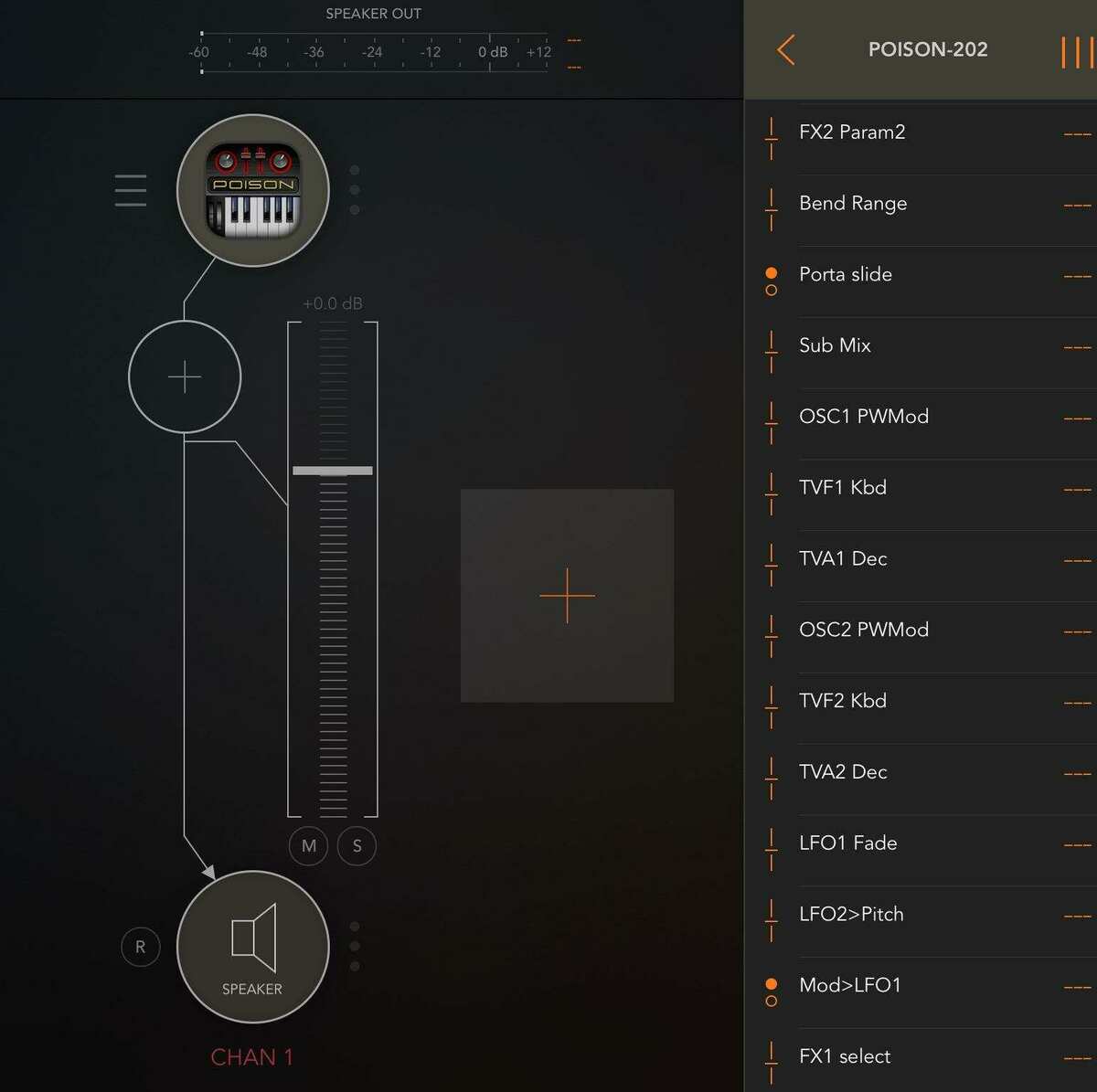Screen dimensions: 1097x1092
Task: Click the Speaker Out level meter
Action: point(373,52)
